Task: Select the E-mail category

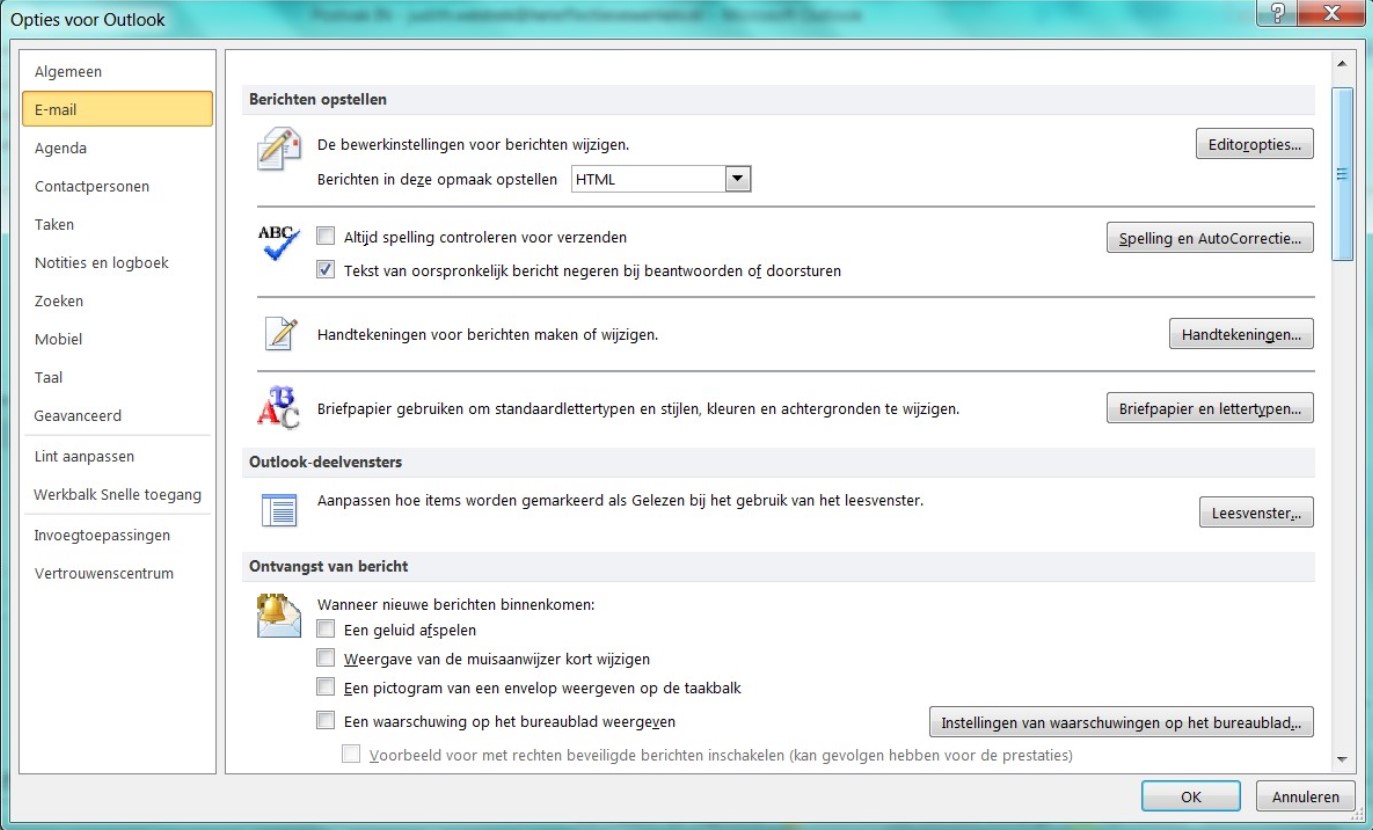Action: click(x=118, y=110)
